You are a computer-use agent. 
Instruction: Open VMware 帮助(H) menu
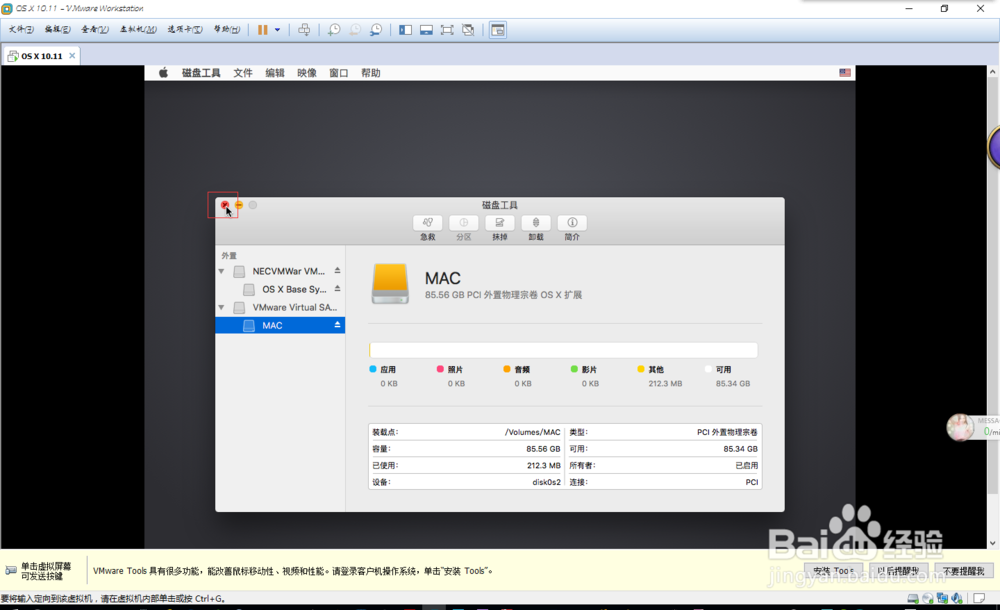coord(226,29)
